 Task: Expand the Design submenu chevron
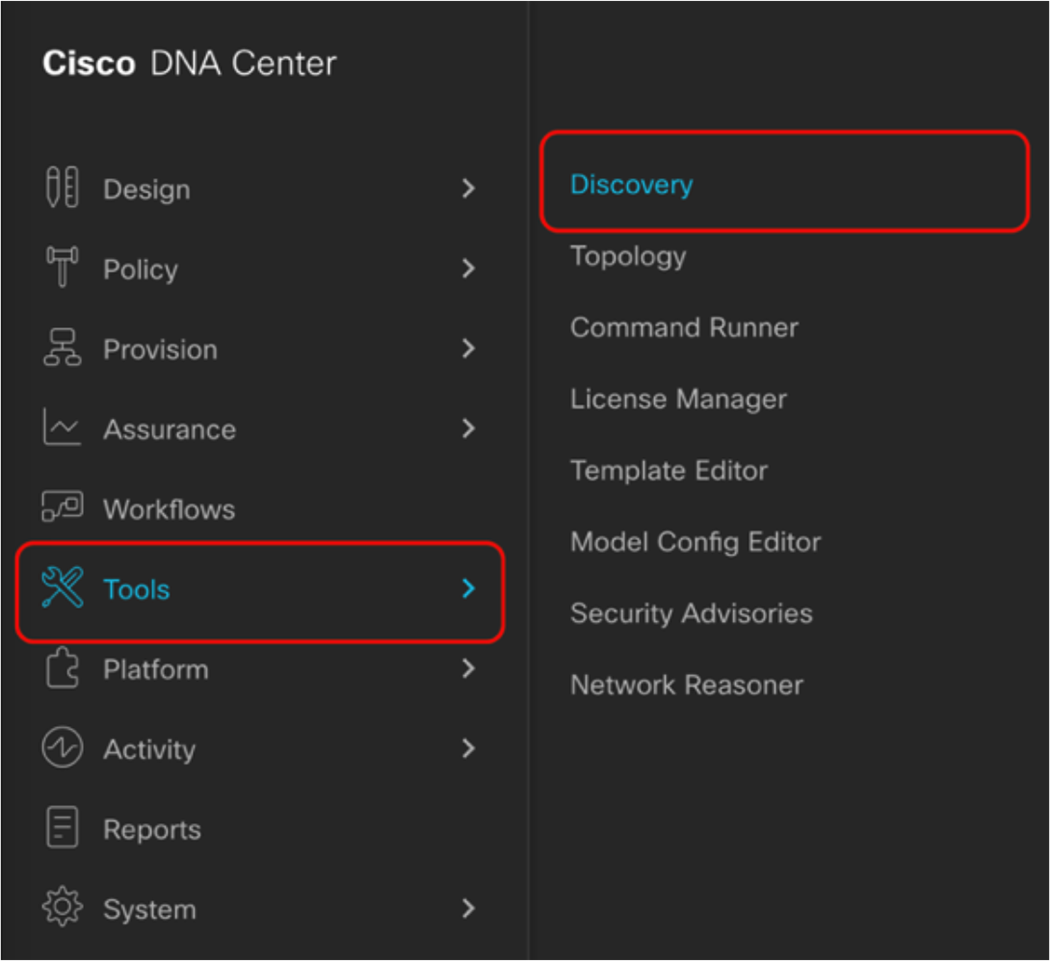point(469,188)
